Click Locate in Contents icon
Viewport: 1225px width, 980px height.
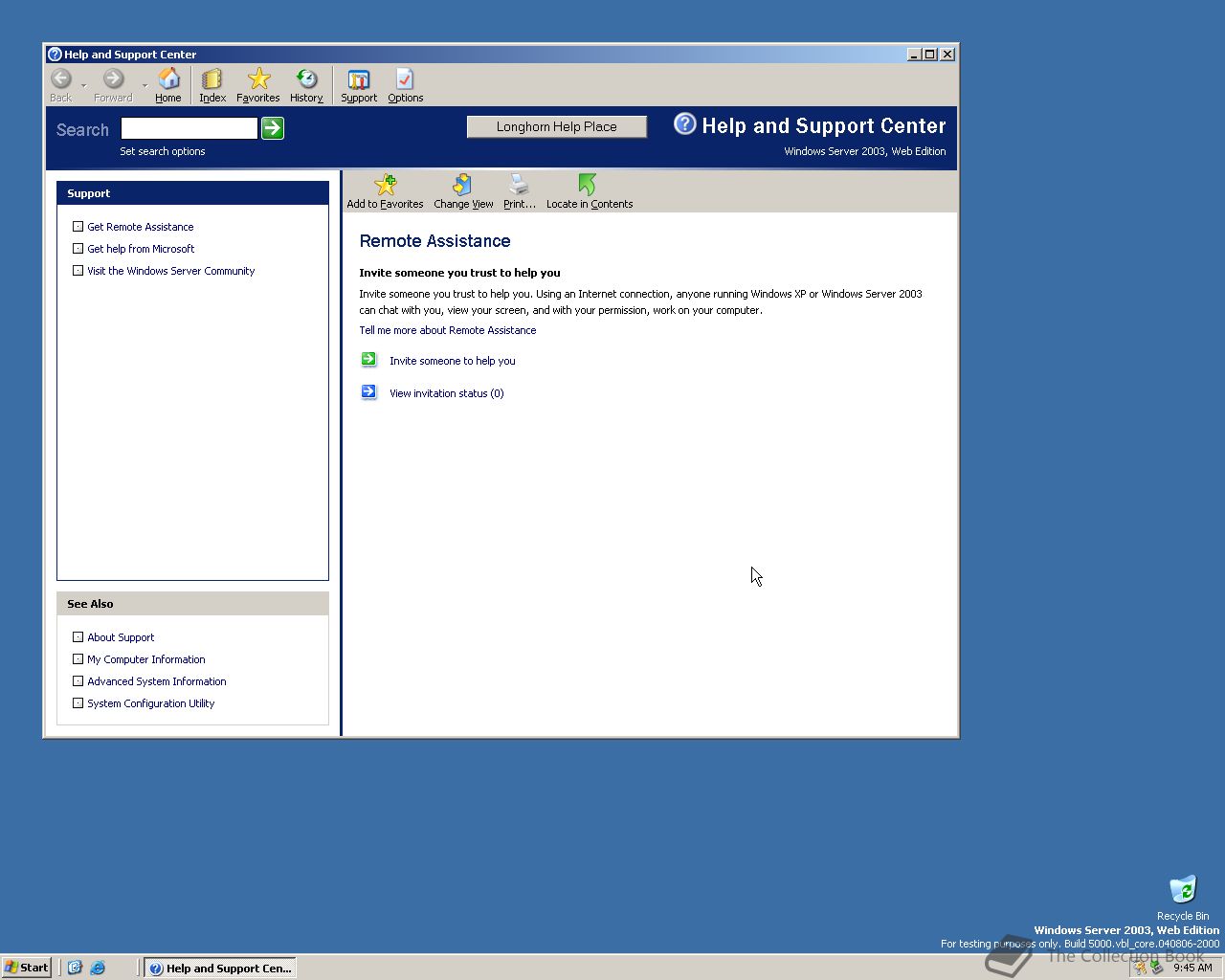pyautogui.click(x=588, y=184)
